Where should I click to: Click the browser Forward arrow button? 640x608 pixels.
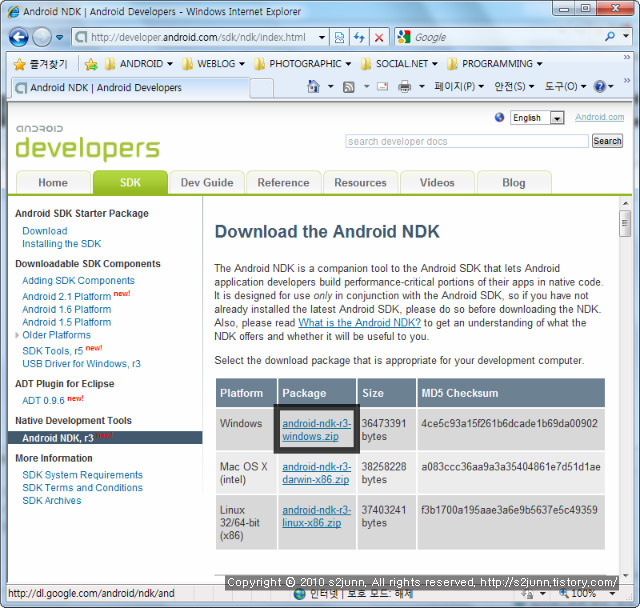(x=42, y=37)
